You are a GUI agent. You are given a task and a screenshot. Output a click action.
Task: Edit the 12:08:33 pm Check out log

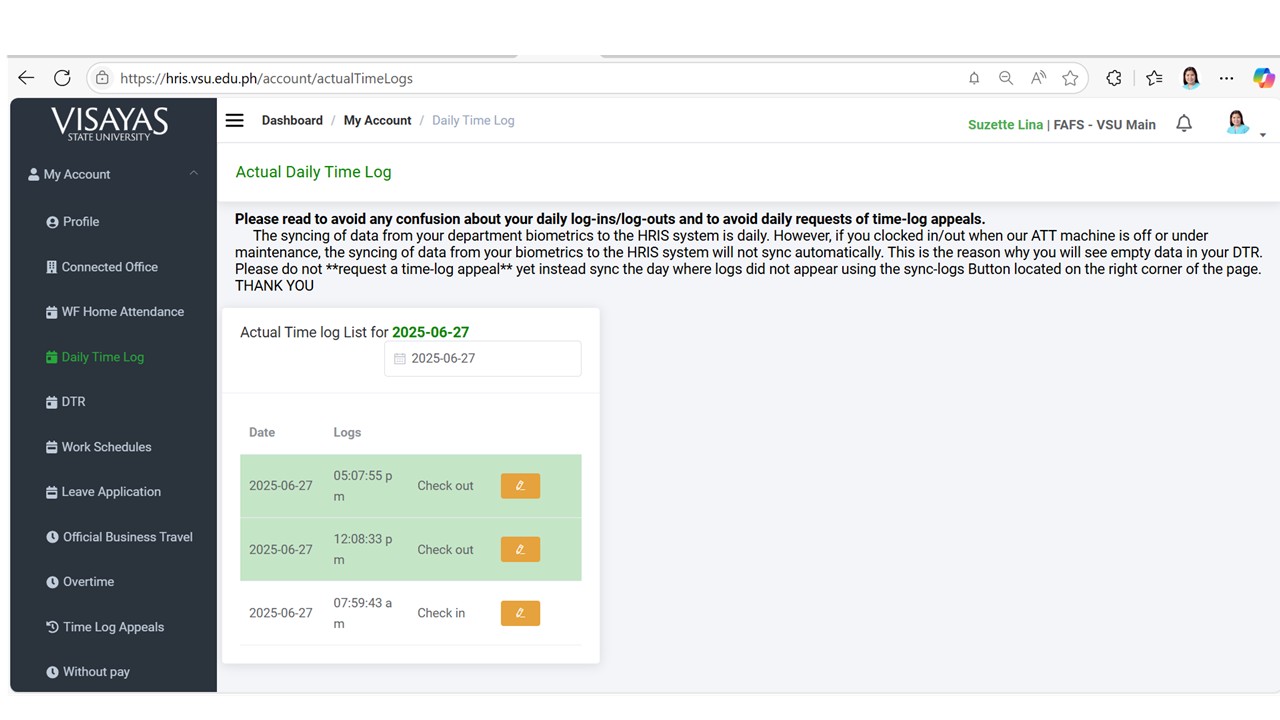[x=520, y=549]
